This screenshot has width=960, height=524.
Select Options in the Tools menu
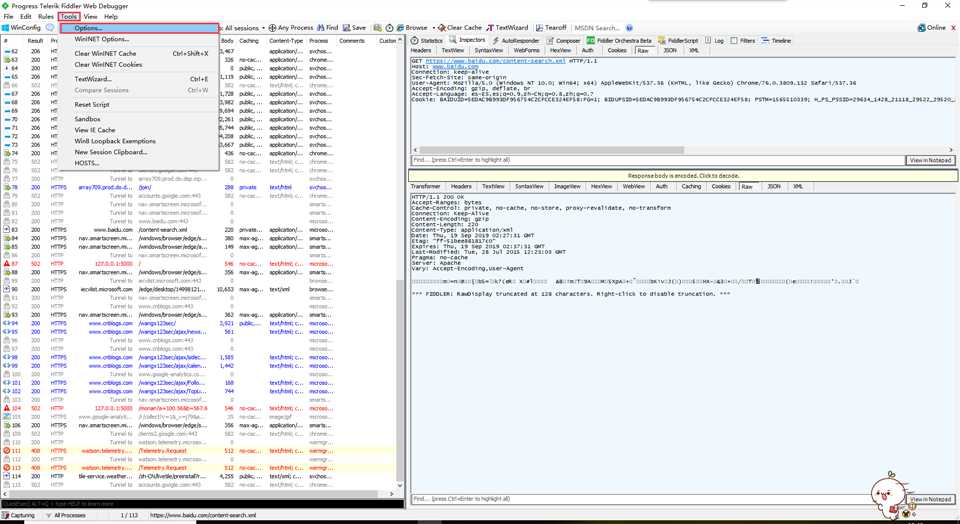click(x=139, y=28)
